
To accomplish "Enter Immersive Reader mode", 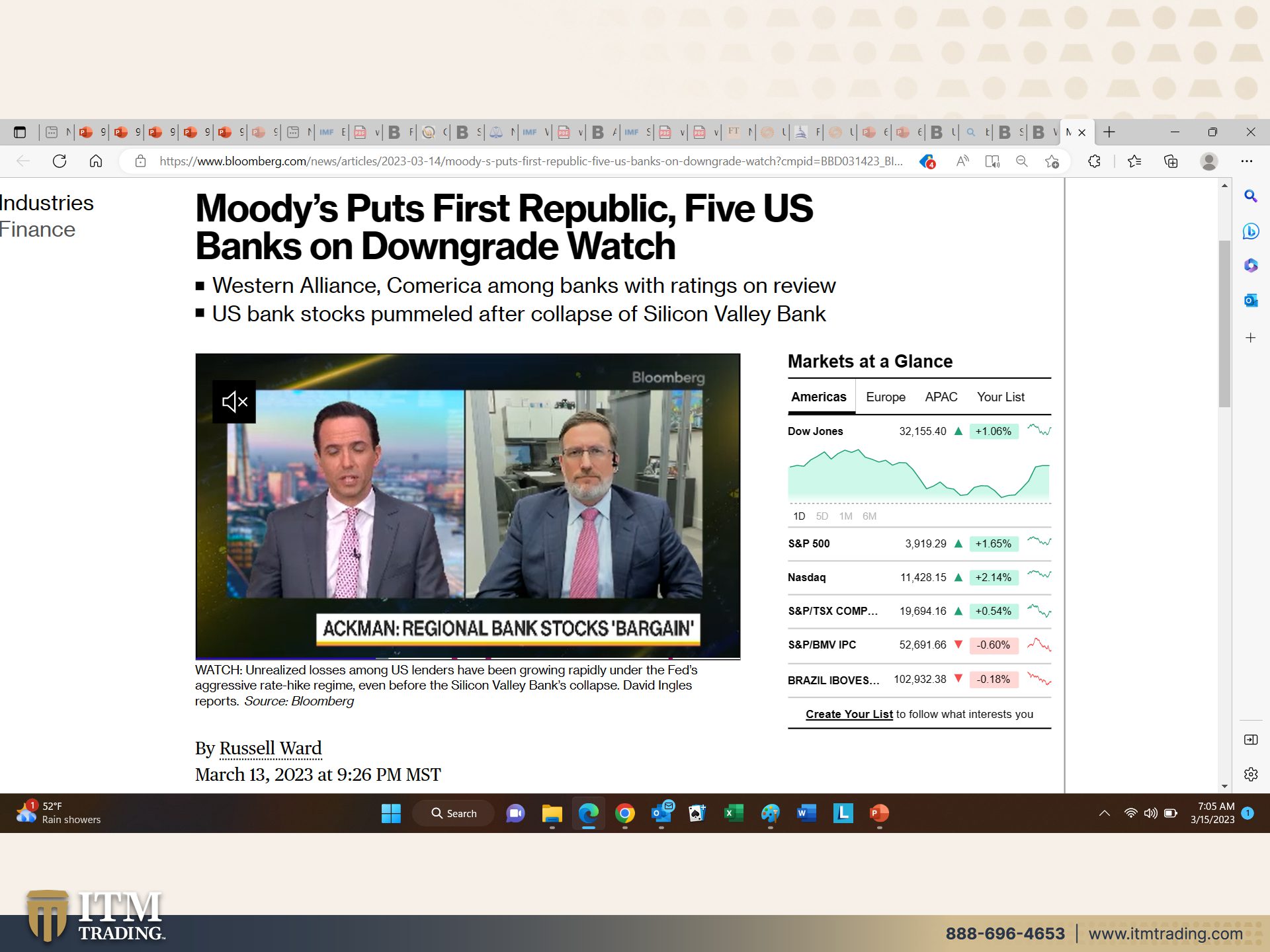I will pos(992,161).
